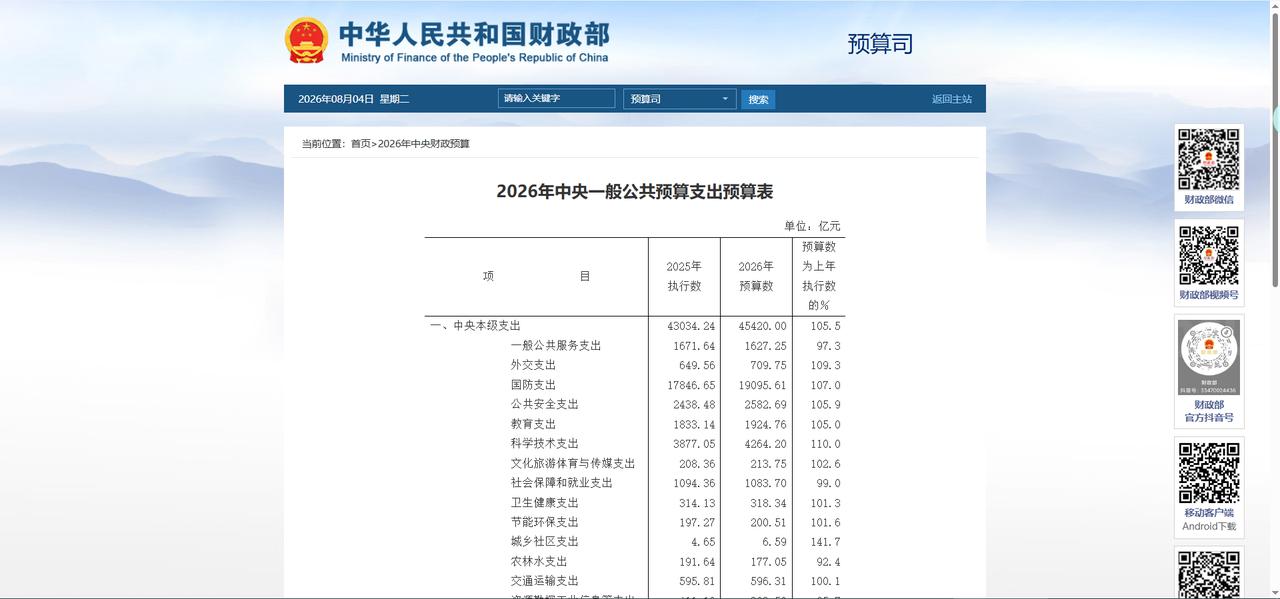1280x599 pixels.
Task: Click the 城乡社区支出 row label
Action: (545, 541)
